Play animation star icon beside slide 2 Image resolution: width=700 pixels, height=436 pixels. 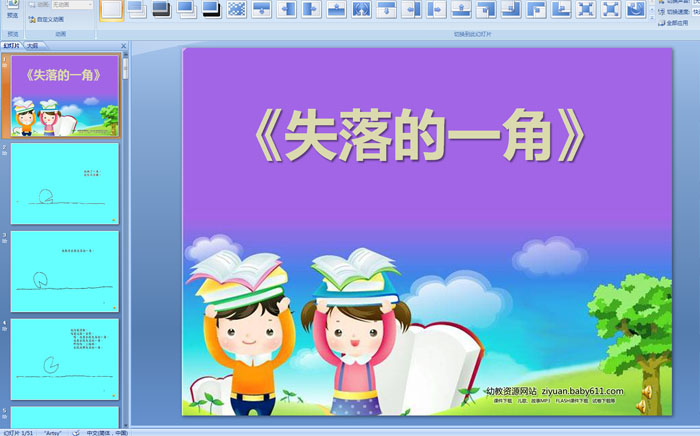5,153
